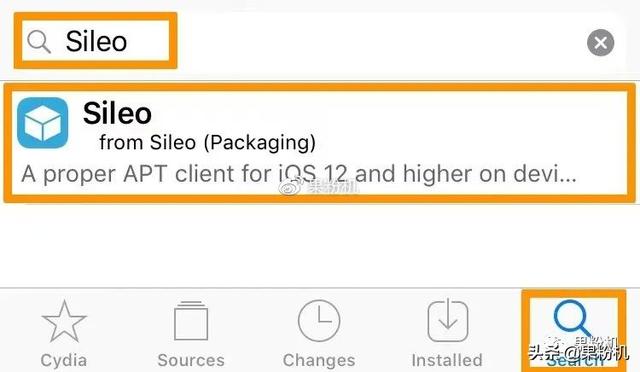Tap the Sources stacked-box icon
This screenshot has height=372, width=640.
tap(191, 321)
